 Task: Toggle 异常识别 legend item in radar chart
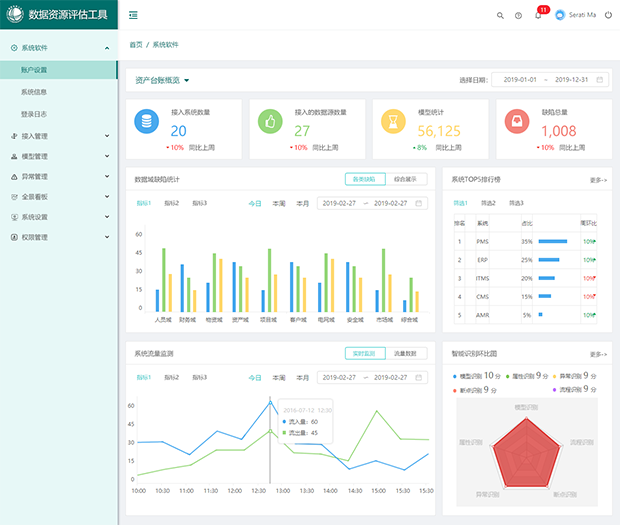(574, 376)
